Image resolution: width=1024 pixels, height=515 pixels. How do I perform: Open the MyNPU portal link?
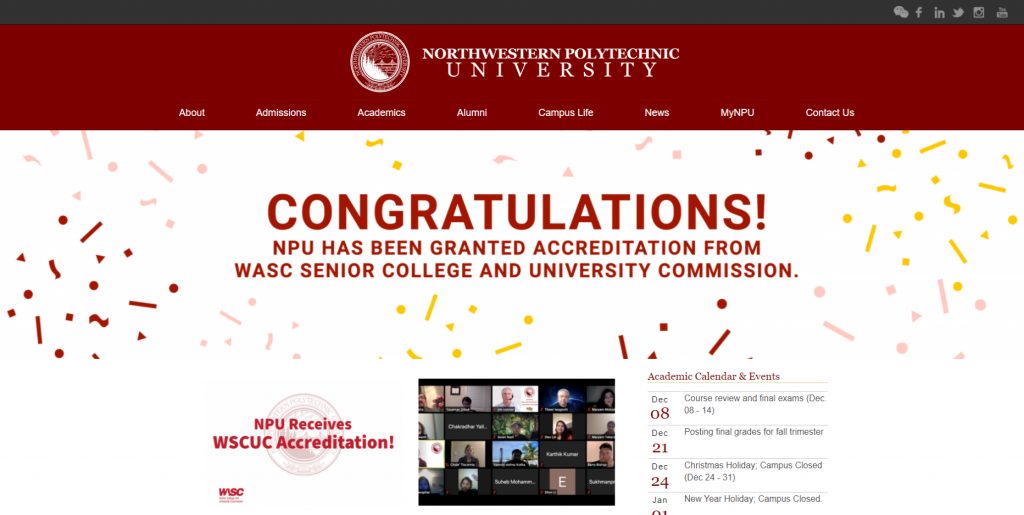click(x=737, y=112)
